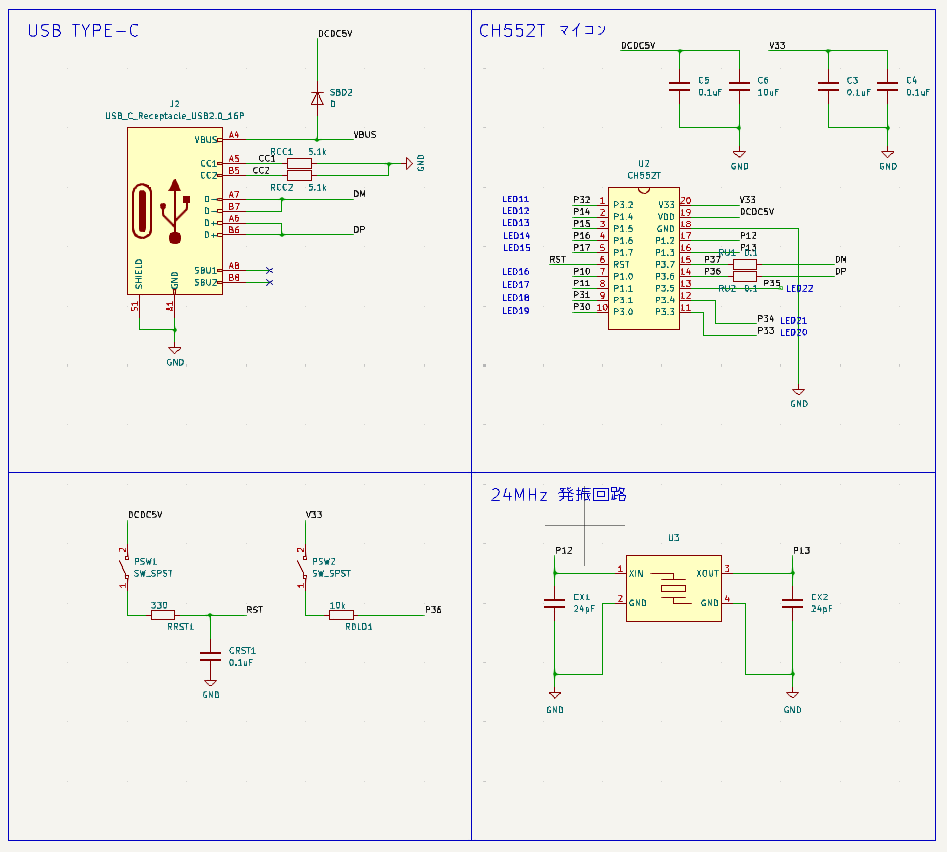Viewport: 947px width, 852px height.
Task: Click the LED15 text label
Action: 517,248
